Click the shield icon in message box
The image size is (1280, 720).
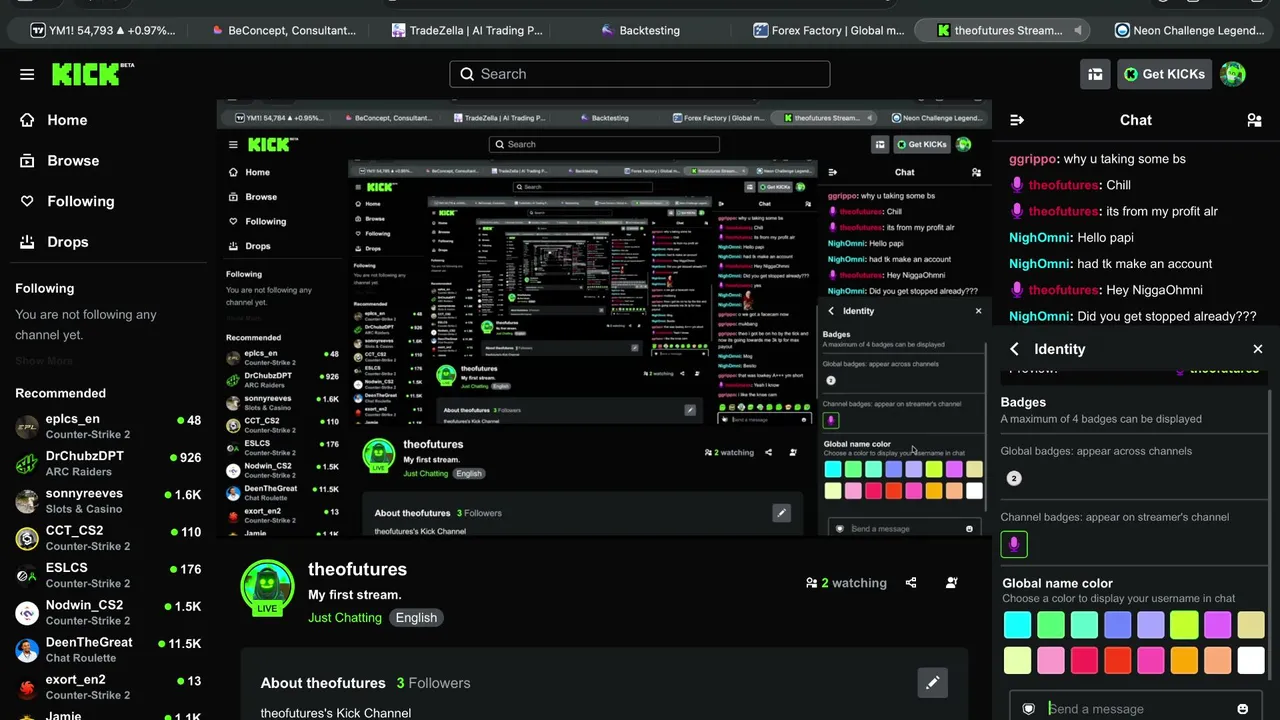click(1028, 709)
